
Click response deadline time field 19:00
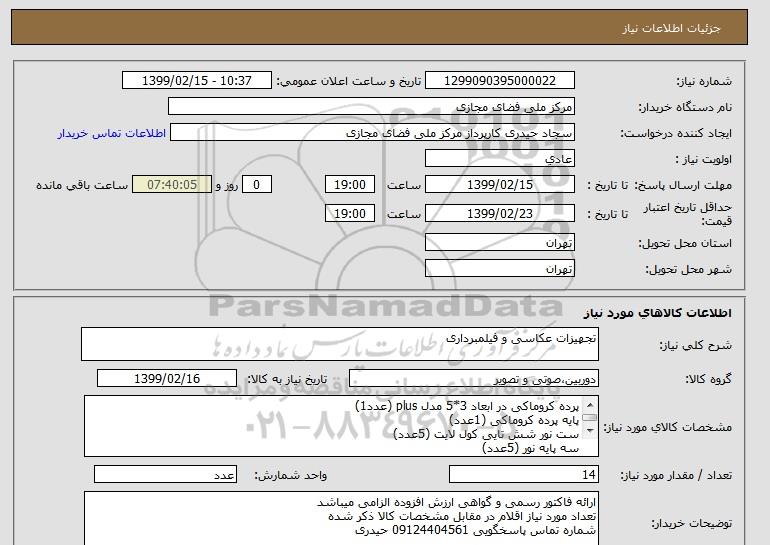(350, 185)
